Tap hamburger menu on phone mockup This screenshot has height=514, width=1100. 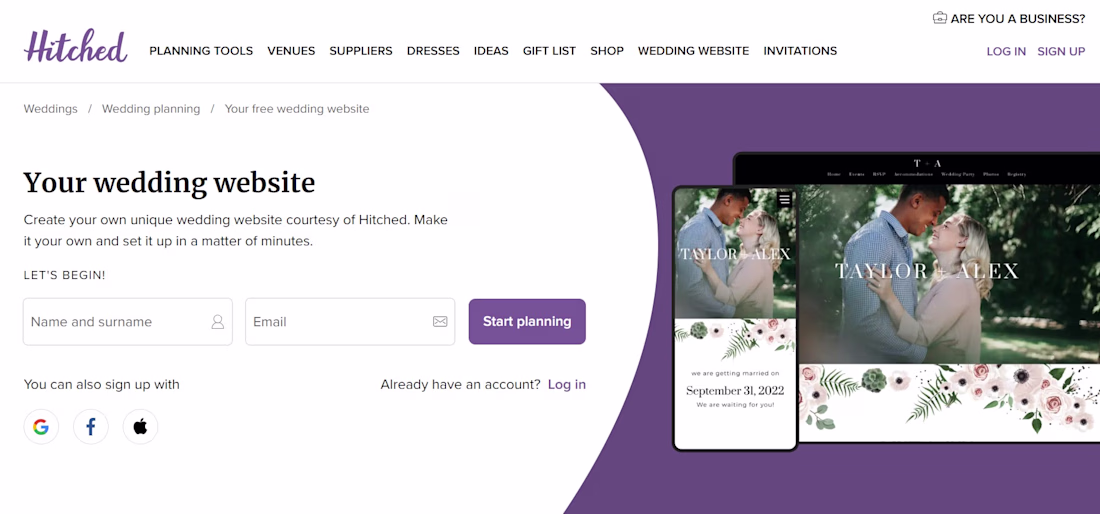coord(784,200)
